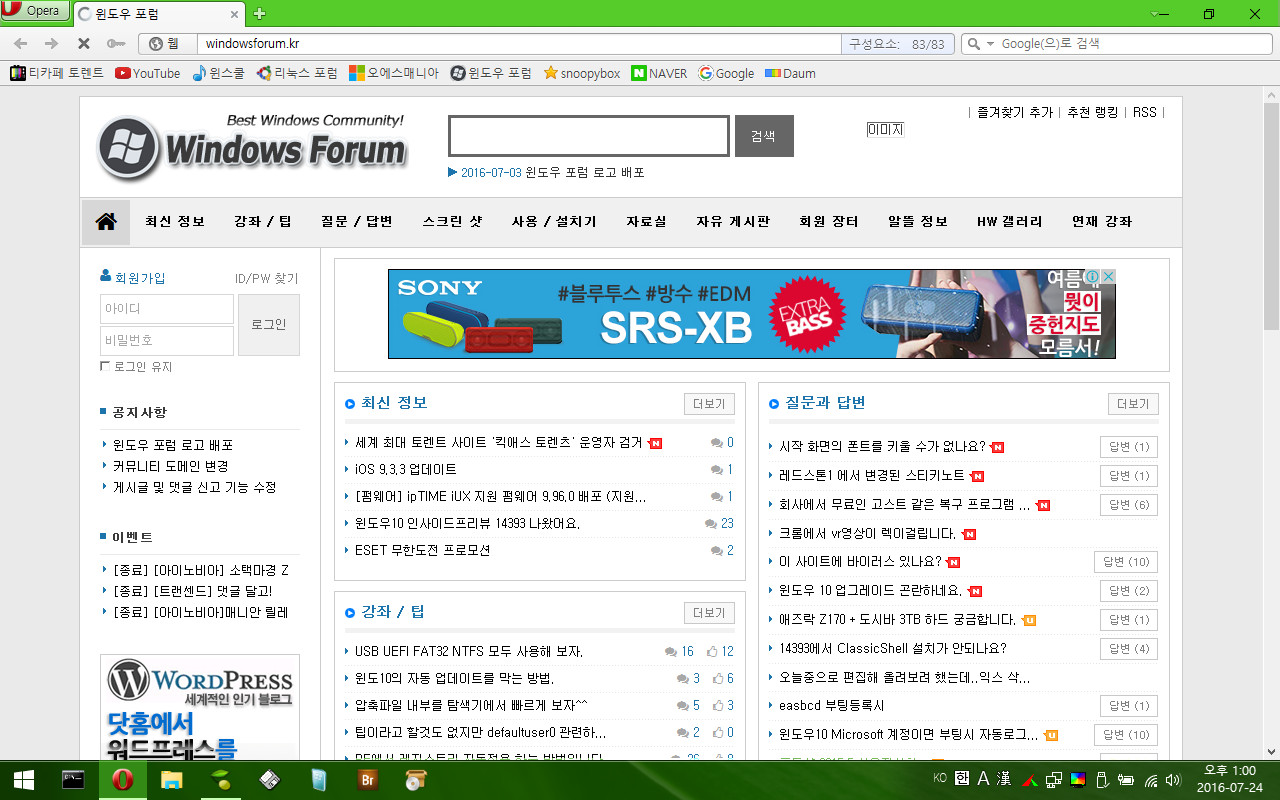Click 더보기 in 질문과 답변 section
This screenshot has width=1280, height=800.
click(x=1133, y=404)
